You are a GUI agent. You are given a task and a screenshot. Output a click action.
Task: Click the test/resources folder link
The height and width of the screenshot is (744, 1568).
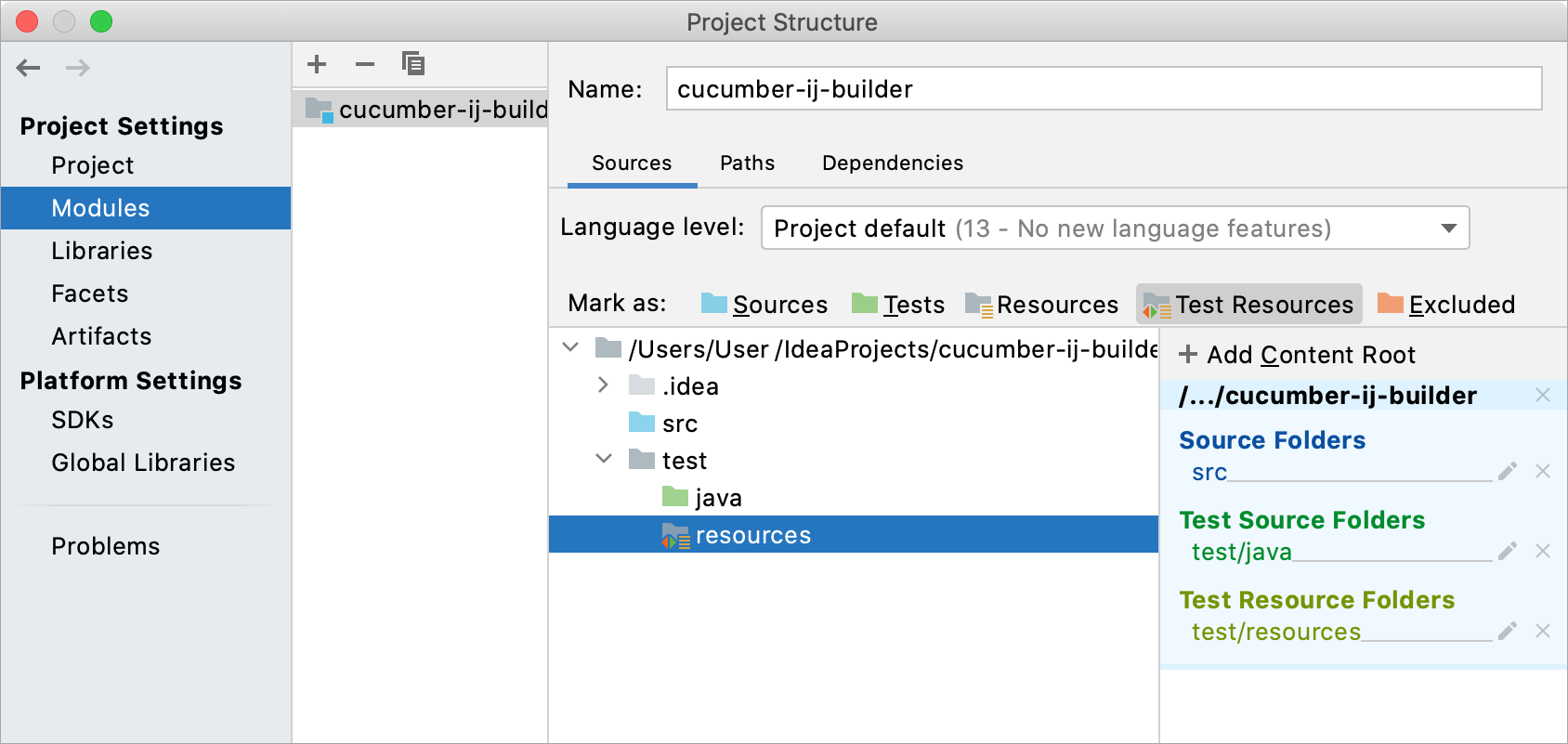coord(1276,633)
